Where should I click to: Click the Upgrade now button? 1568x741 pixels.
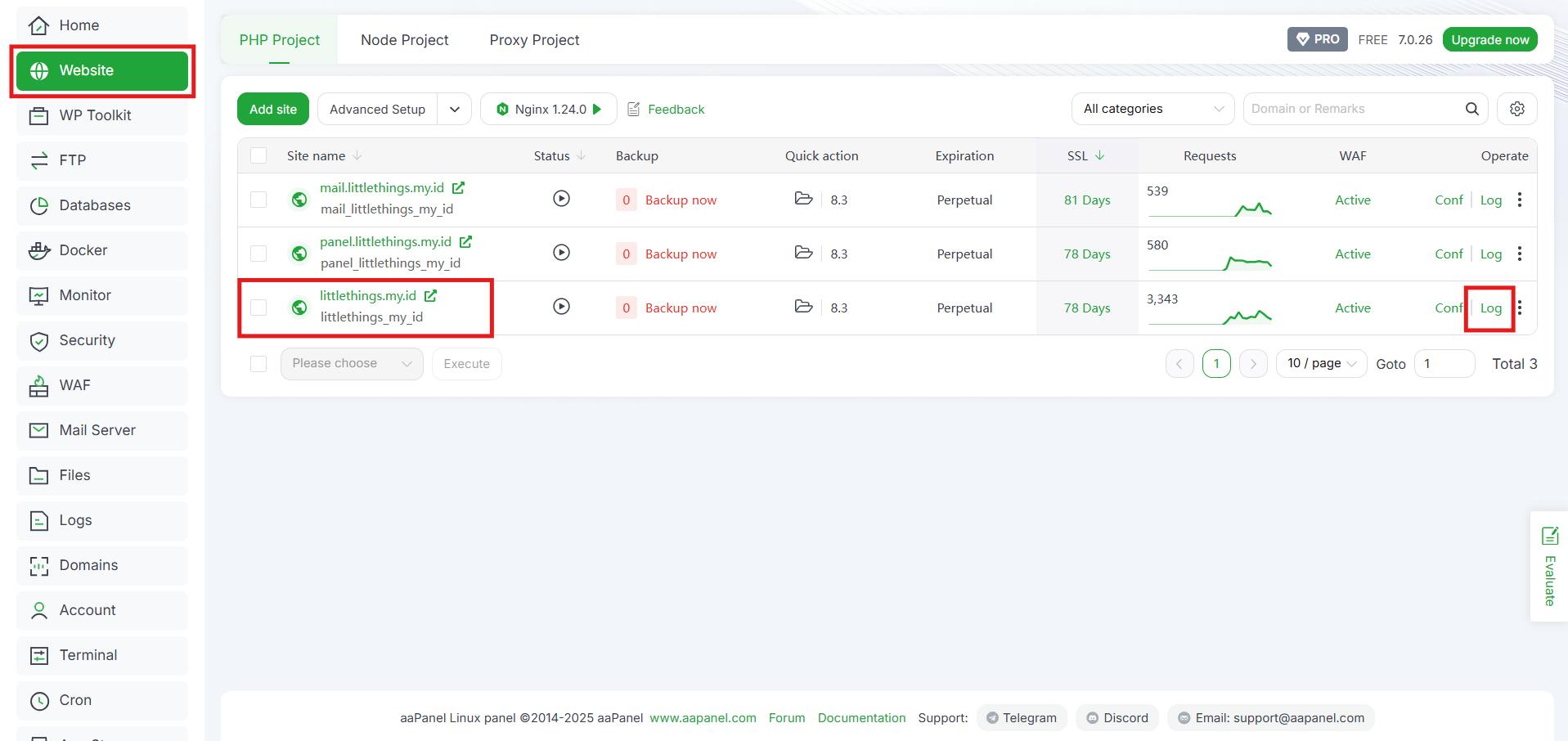(1489, 39)
